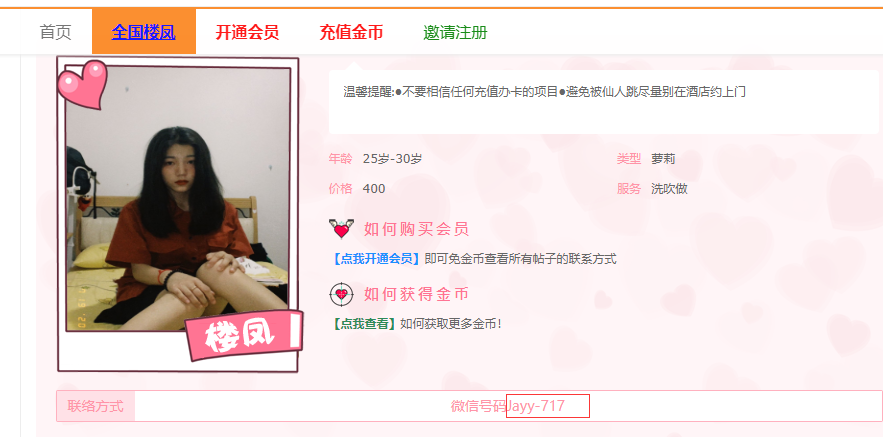Open the 充值金币 menu item

pos(351,32)
